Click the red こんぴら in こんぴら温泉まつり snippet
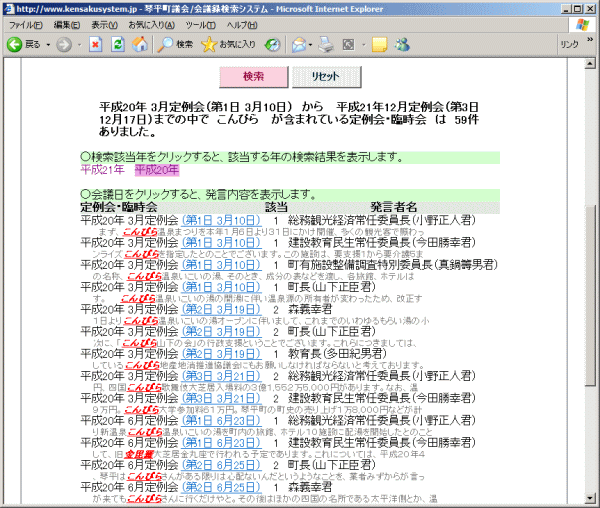Viewport: 600px width, 508px height. (x=140, y=232)
